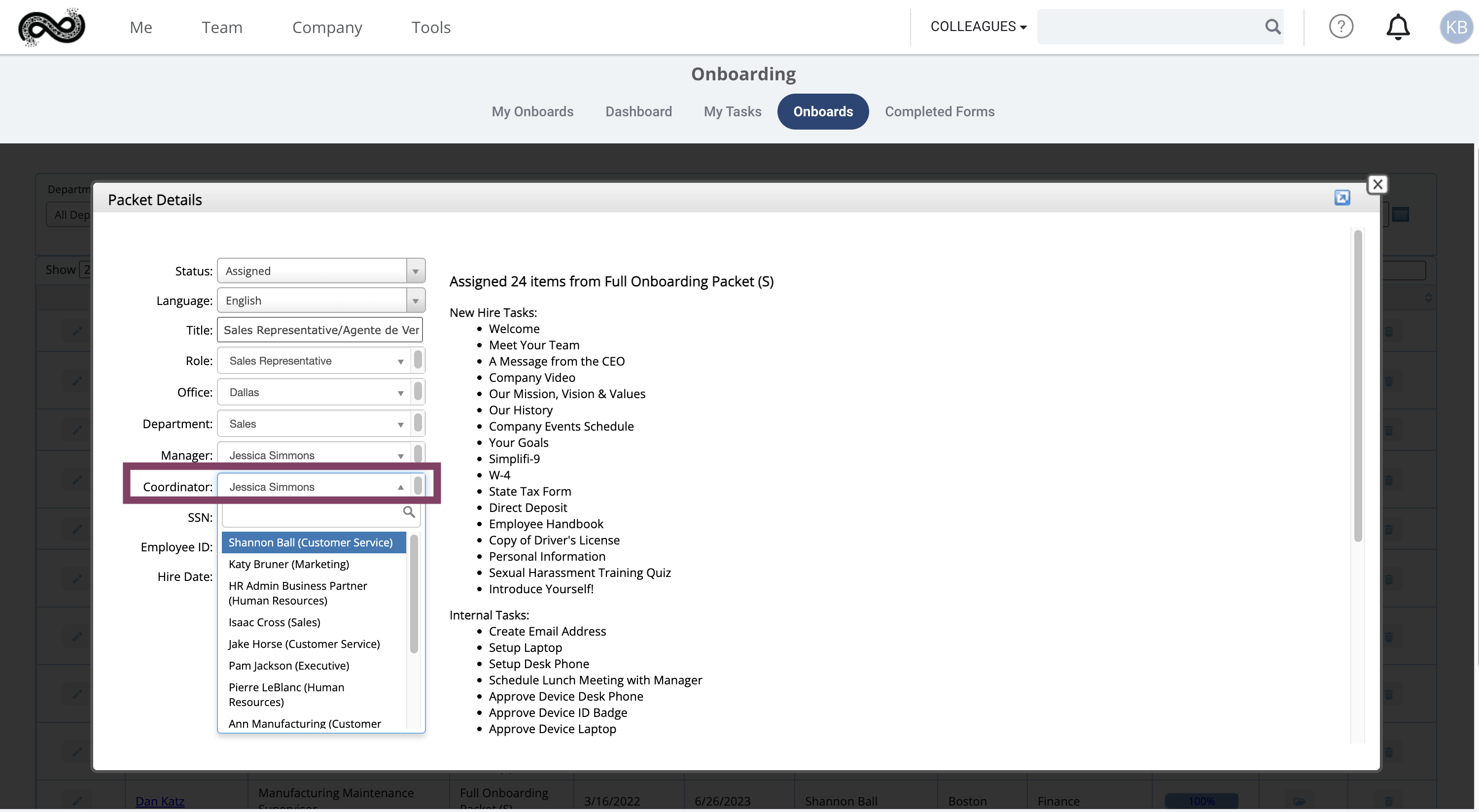Click the Packet Details dialog vertical scrollbar
1479x812 pixels.
(x=1358, y=386)
